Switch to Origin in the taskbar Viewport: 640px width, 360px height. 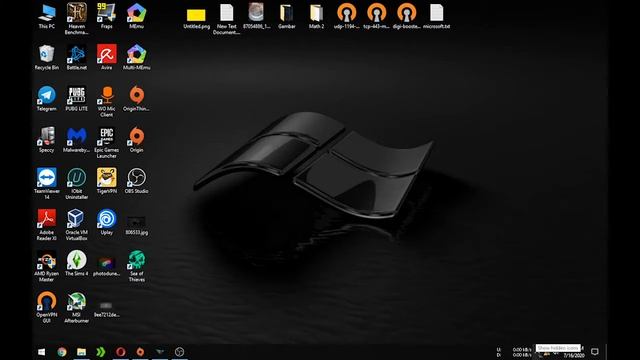coord(140,352)
